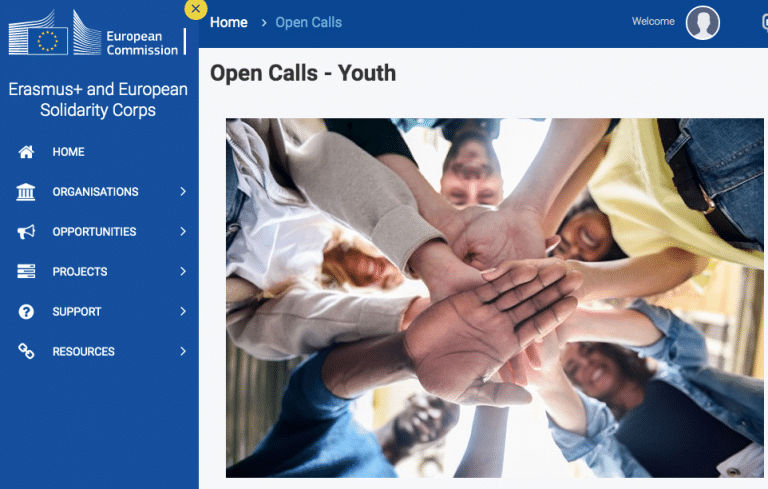Click the Organisations building icon

click(27, 192)
